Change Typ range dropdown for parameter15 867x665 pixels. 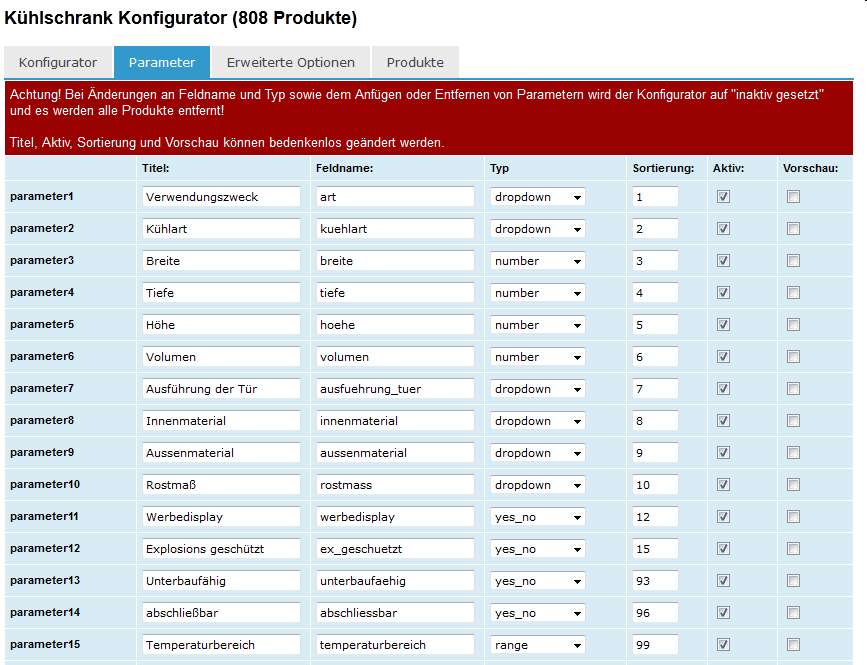click(537, 645)
